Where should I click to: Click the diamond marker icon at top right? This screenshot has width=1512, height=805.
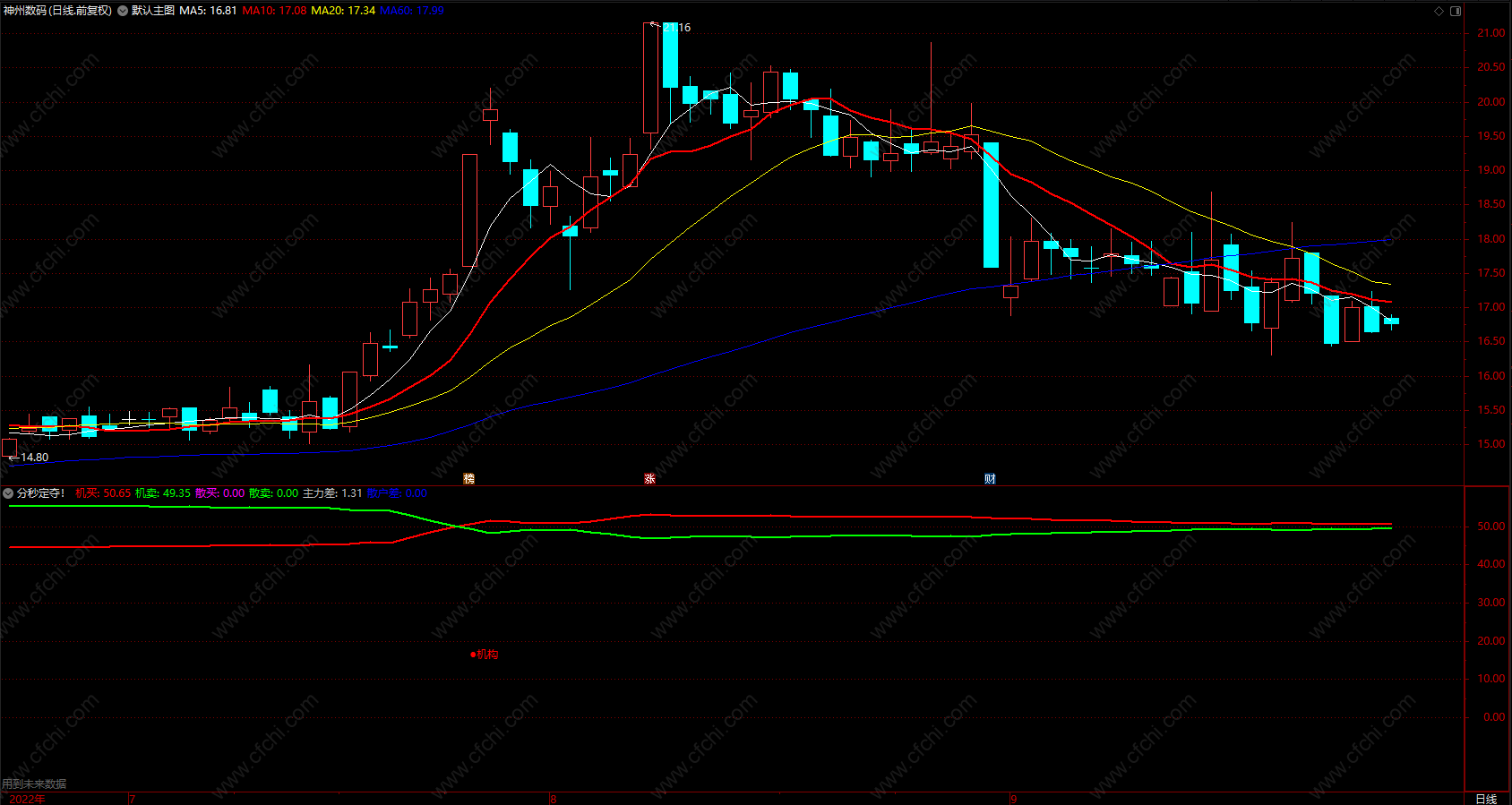tap(1439, 11)
